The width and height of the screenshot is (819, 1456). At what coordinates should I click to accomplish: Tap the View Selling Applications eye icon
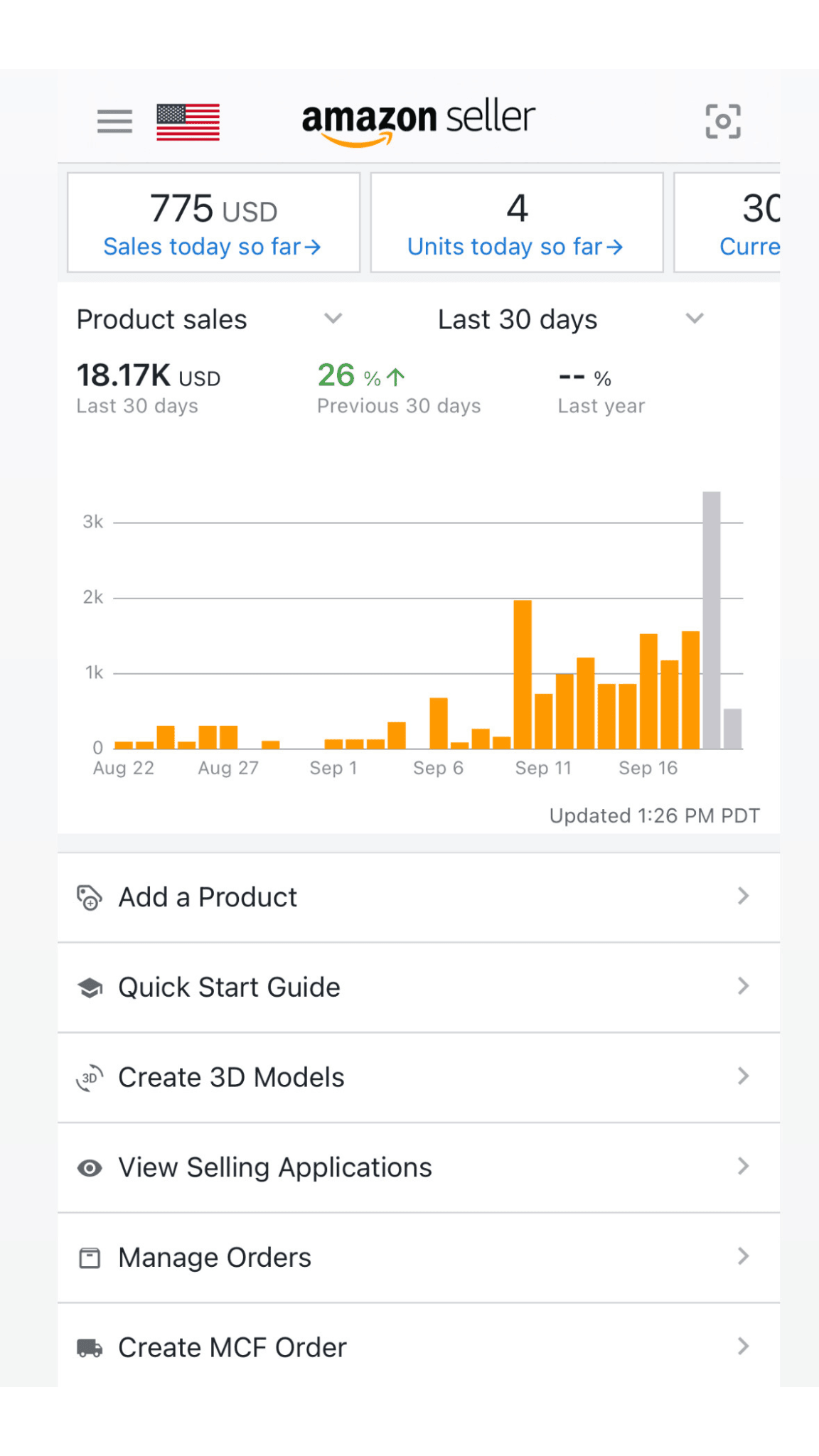[90, 1168]
